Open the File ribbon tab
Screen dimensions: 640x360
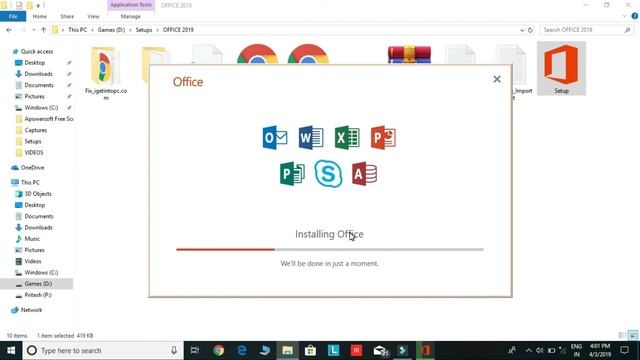13,16
